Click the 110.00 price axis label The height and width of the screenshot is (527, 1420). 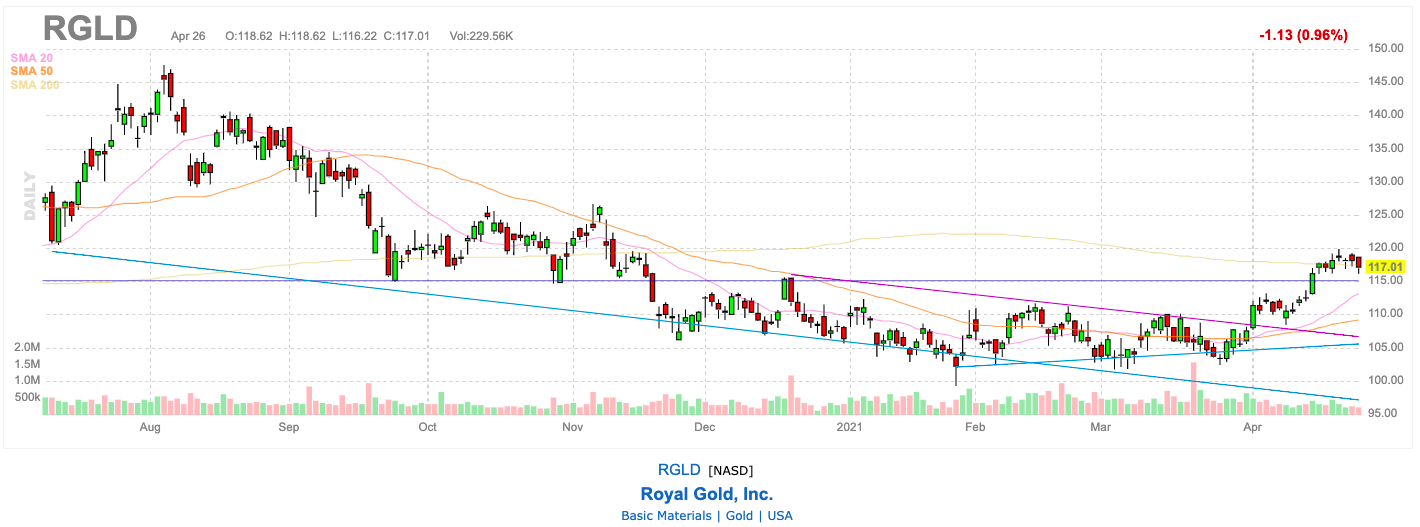tap(1385, 314)
